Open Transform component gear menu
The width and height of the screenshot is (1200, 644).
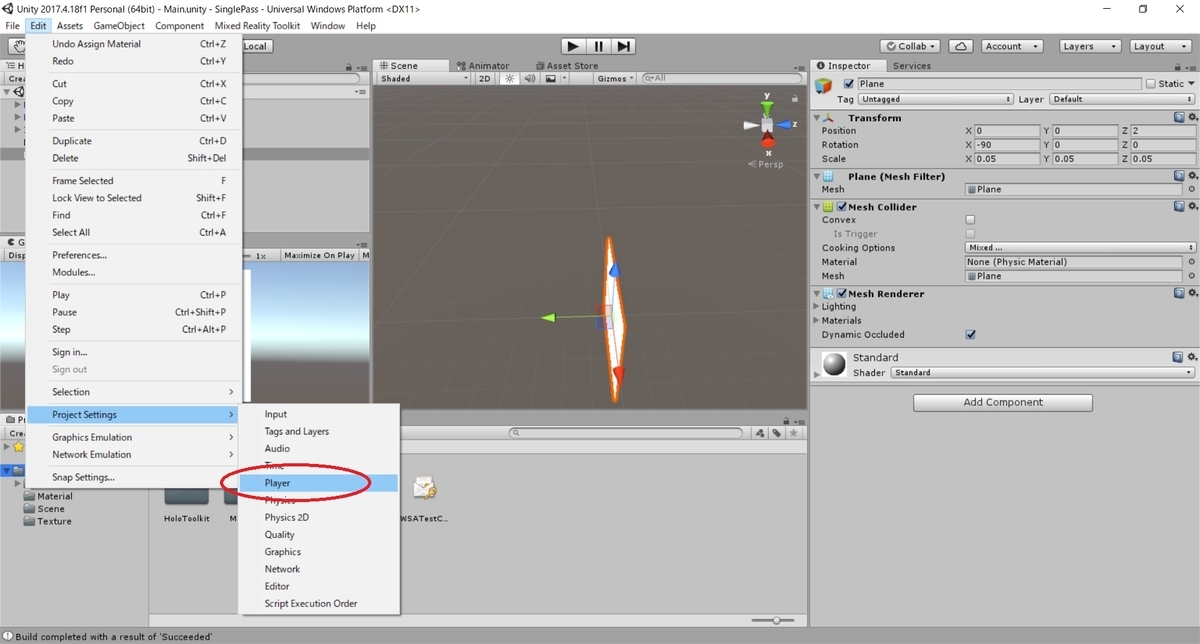point(1191,118)
